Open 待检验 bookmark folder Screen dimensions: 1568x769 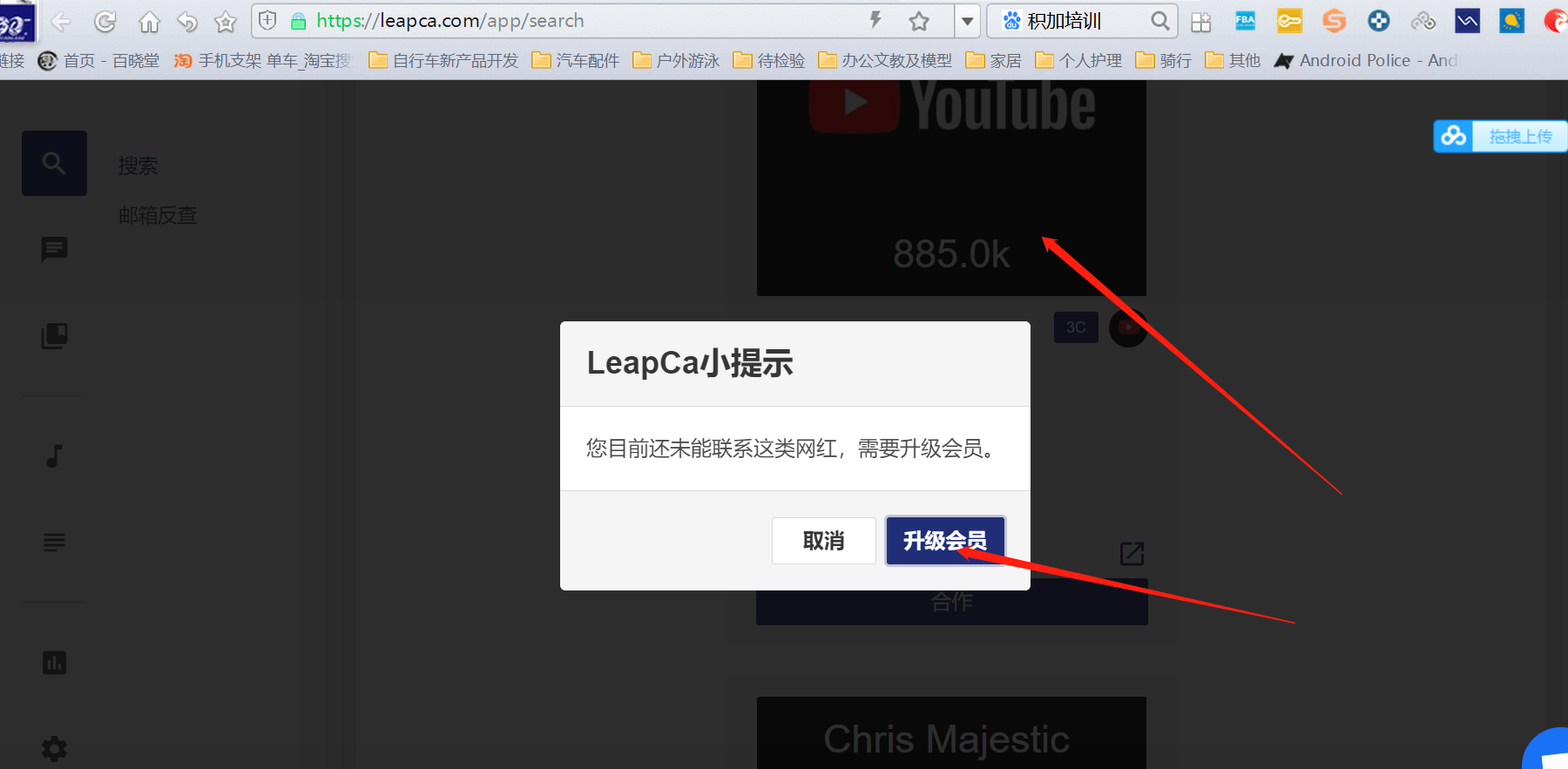pyautogui.click(x=769, y=60)
